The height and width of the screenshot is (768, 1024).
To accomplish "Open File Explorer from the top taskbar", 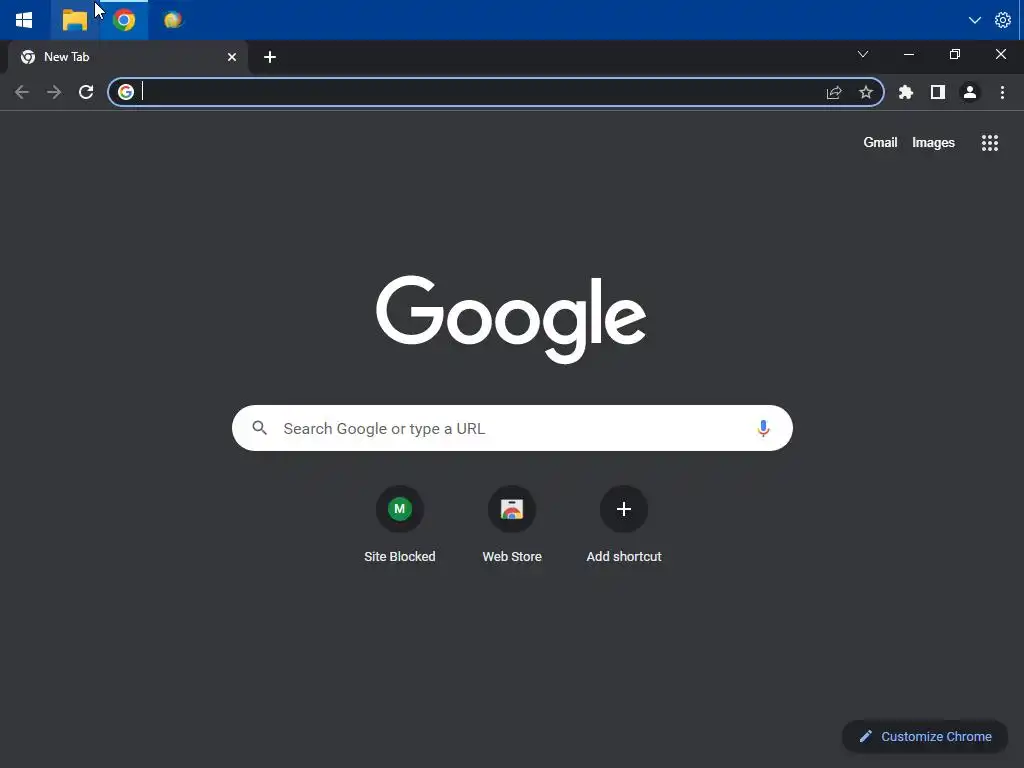I will tap(74, 20).
